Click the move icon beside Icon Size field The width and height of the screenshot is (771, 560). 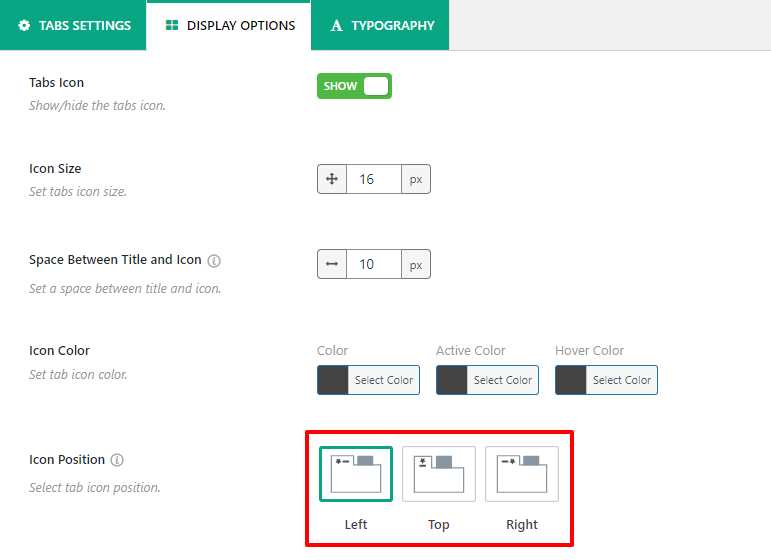click(x=332, y=180)
